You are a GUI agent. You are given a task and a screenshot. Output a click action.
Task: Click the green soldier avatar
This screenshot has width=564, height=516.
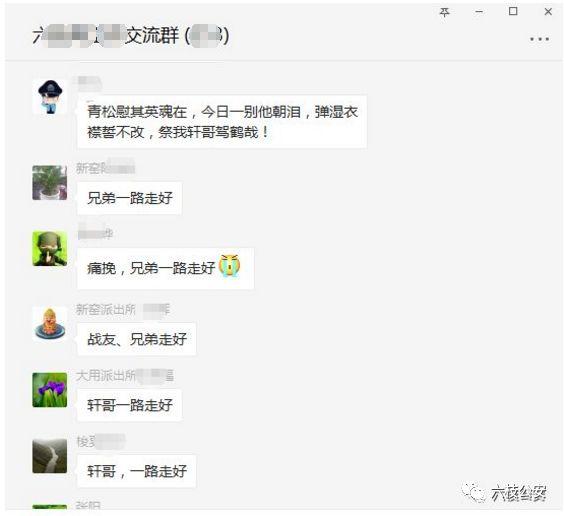(x=50, y=248)
